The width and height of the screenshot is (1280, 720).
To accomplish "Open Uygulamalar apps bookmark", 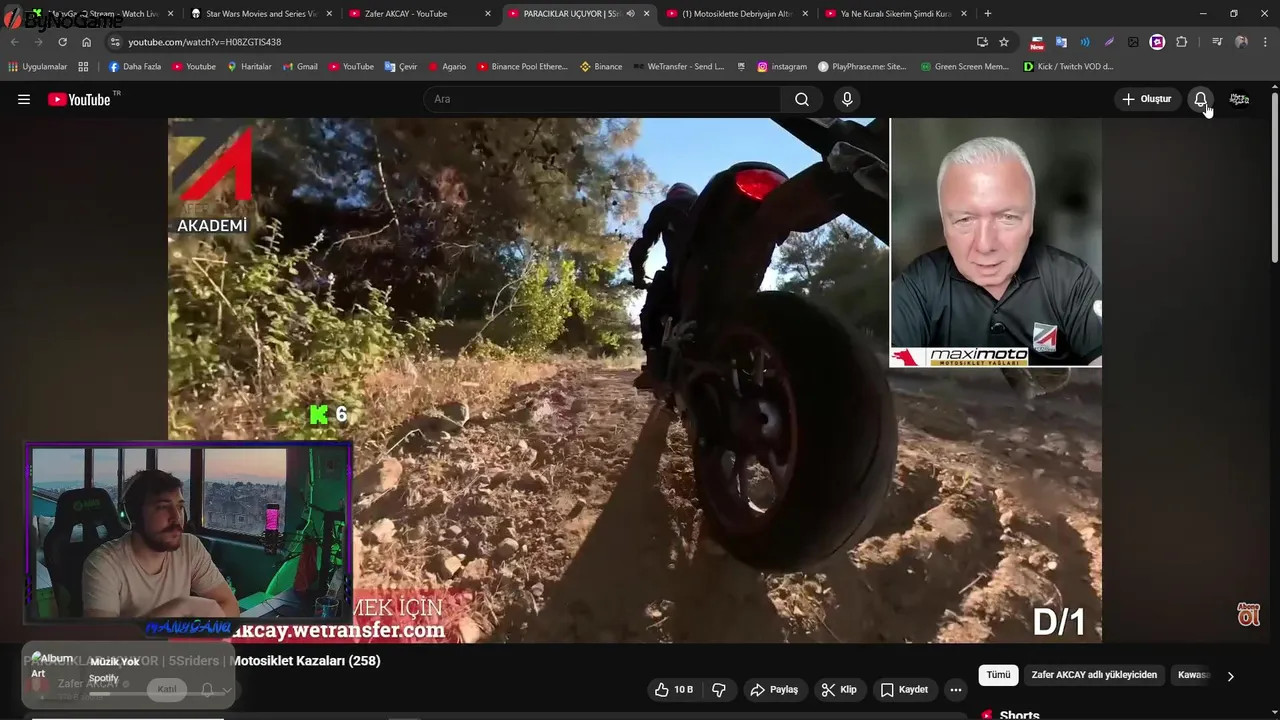I will point(38,67).
